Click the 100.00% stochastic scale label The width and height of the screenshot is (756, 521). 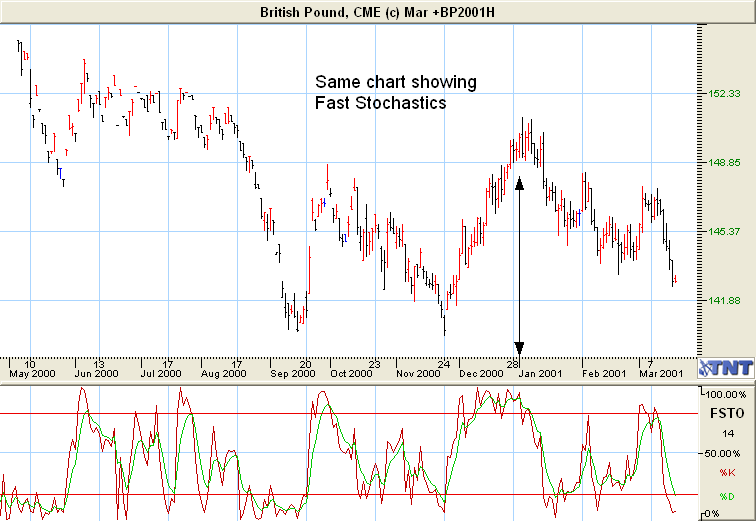click(727, 394)
